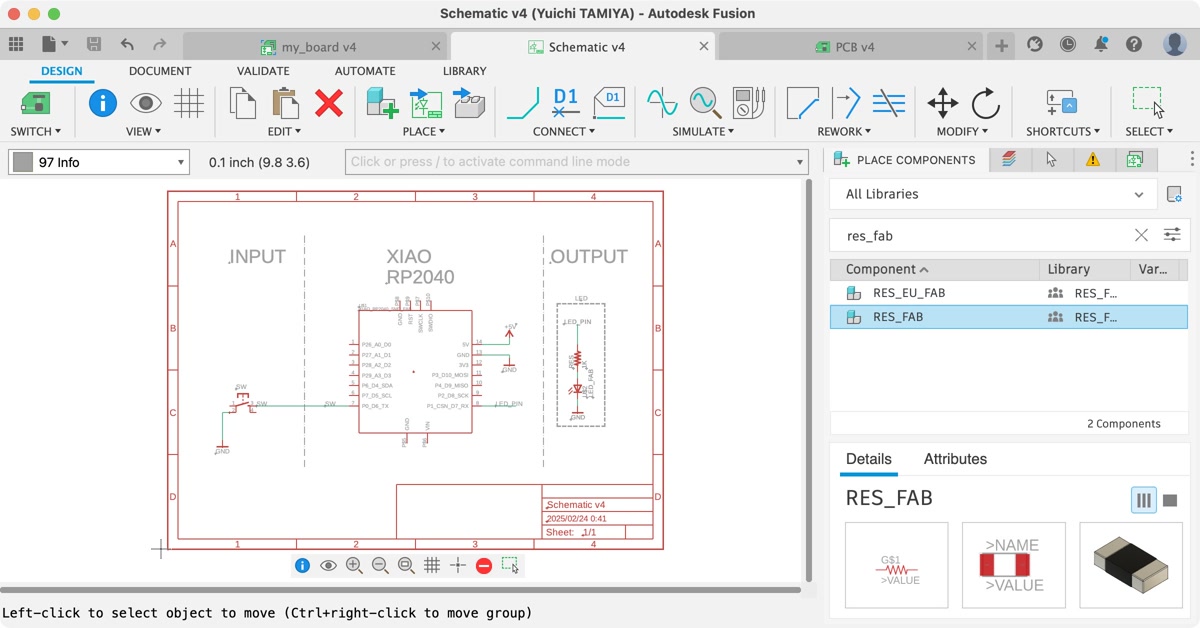Image resolution: width=1200 pixels, height=628 pixels.
Task: Click the Switch to PCB board icon
Action: pos(36,103)
